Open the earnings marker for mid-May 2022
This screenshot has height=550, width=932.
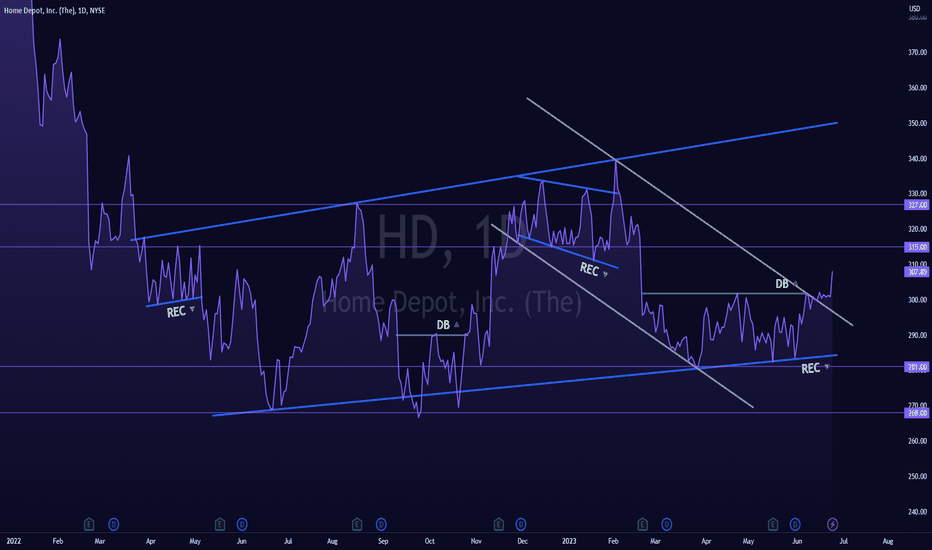coord(219,524)
